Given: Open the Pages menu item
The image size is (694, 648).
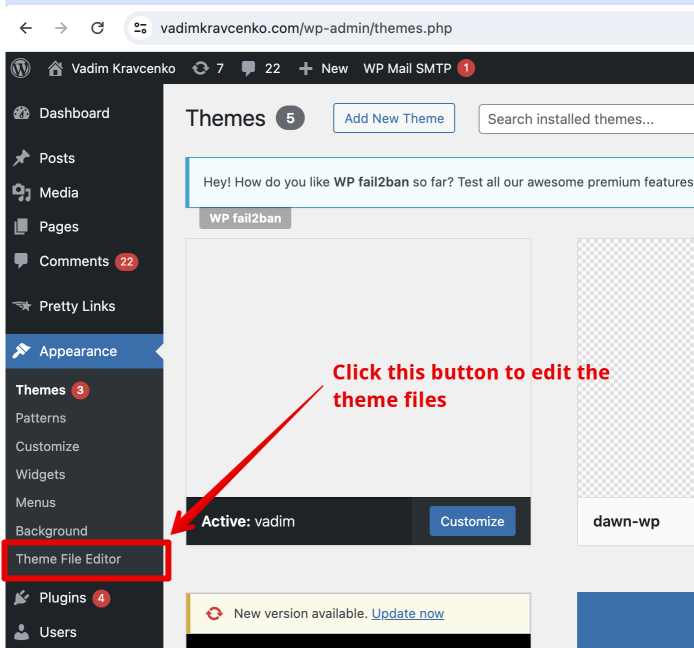Looking at the screenshot, I should tap(59, 227).
